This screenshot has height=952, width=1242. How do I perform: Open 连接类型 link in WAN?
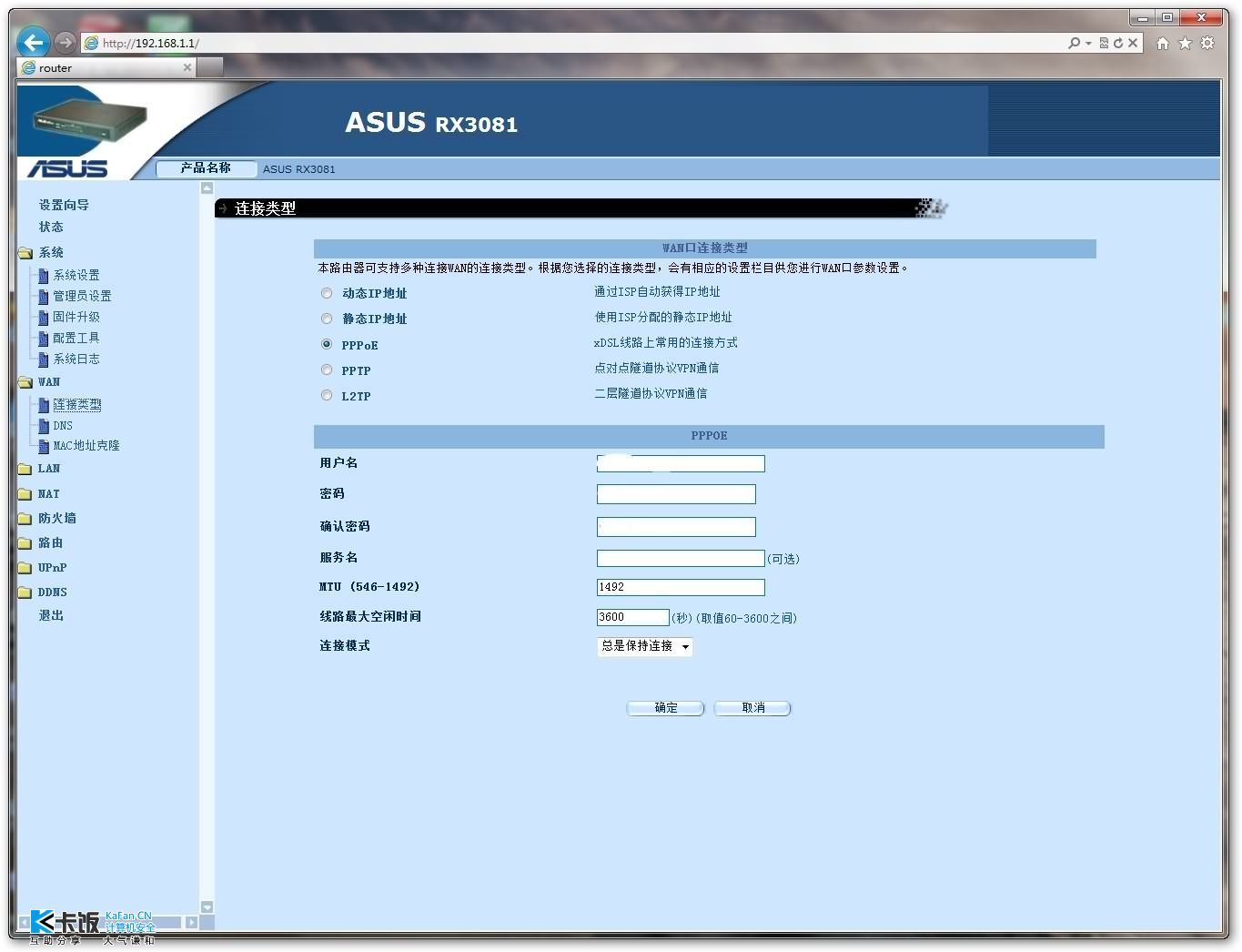coord(77,404)
